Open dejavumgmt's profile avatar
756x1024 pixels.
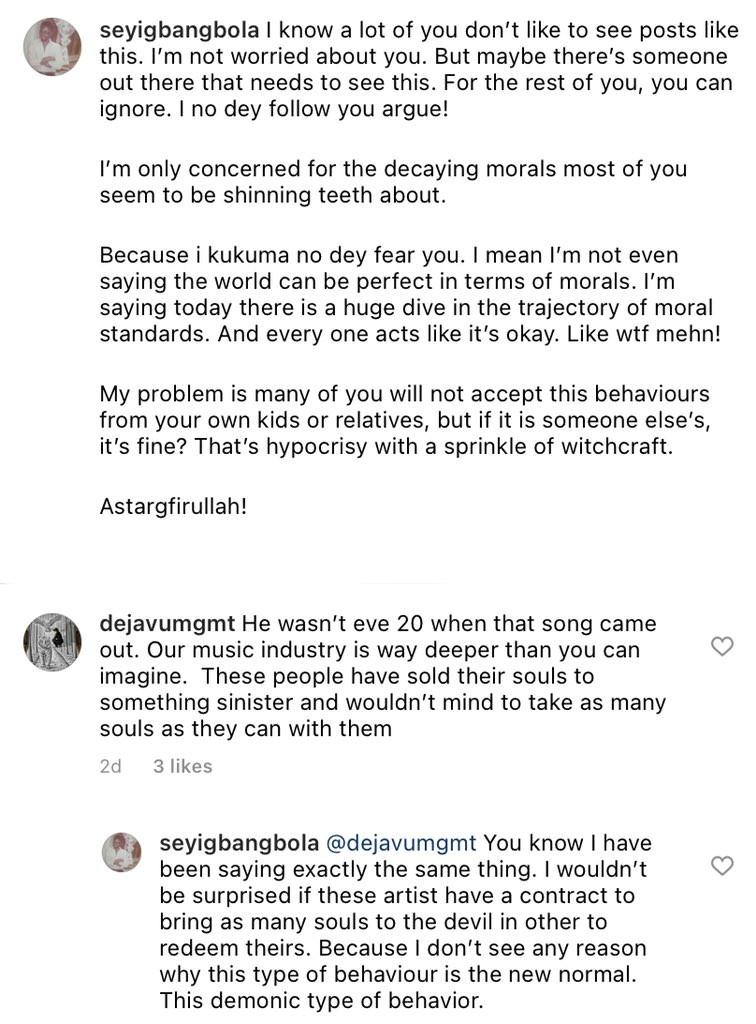click(52, 642)
